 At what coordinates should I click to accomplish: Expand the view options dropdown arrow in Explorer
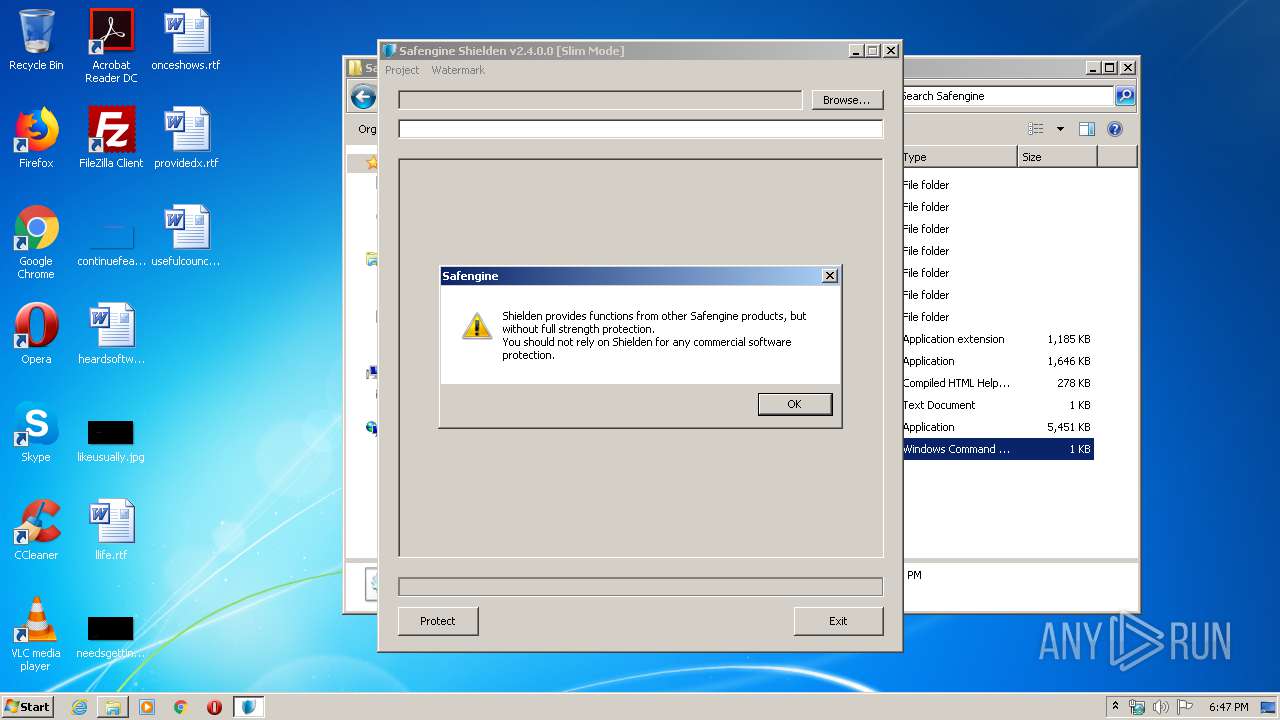(1060, 129)
